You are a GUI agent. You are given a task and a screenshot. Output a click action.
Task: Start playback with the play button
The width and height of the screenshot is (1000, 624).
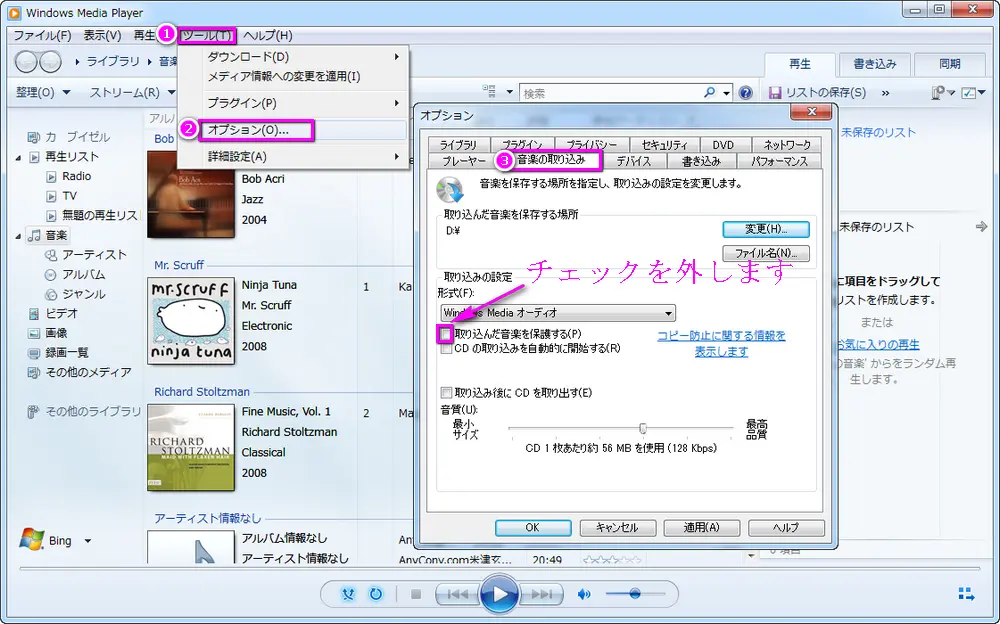499,594
